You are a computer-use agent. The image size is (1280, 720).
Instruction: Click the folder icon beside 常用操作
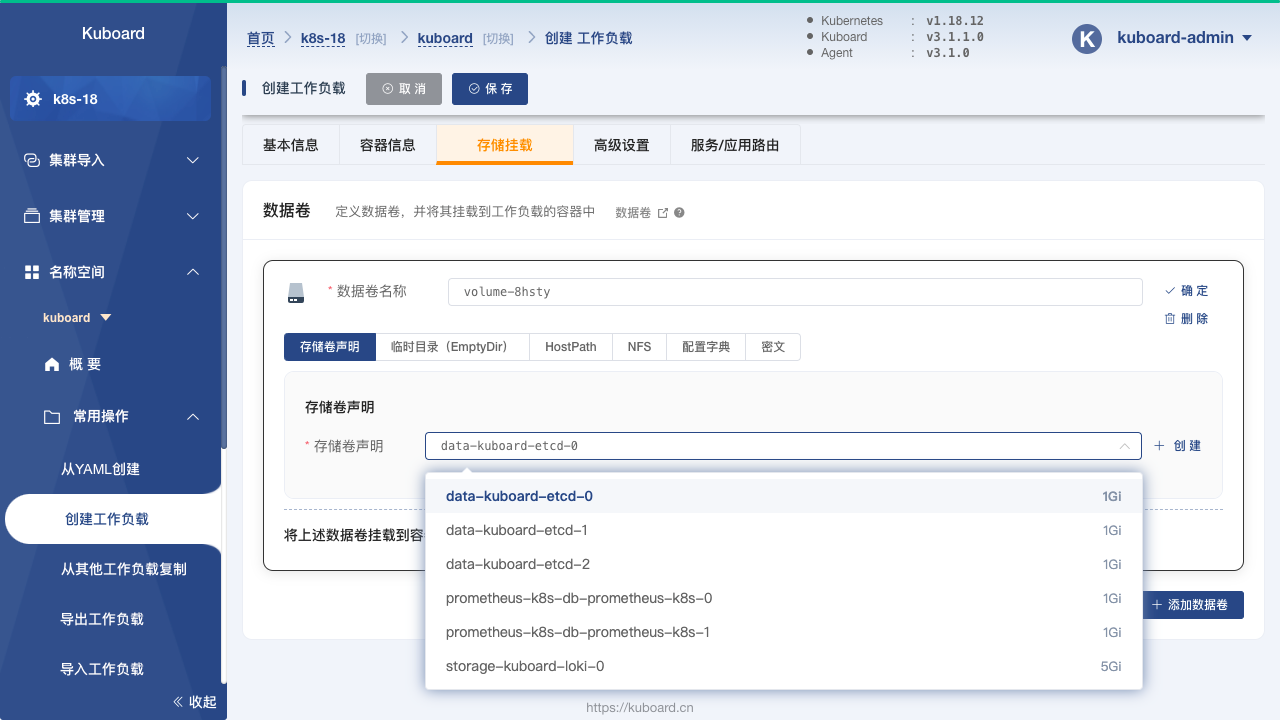coord(52,416)
